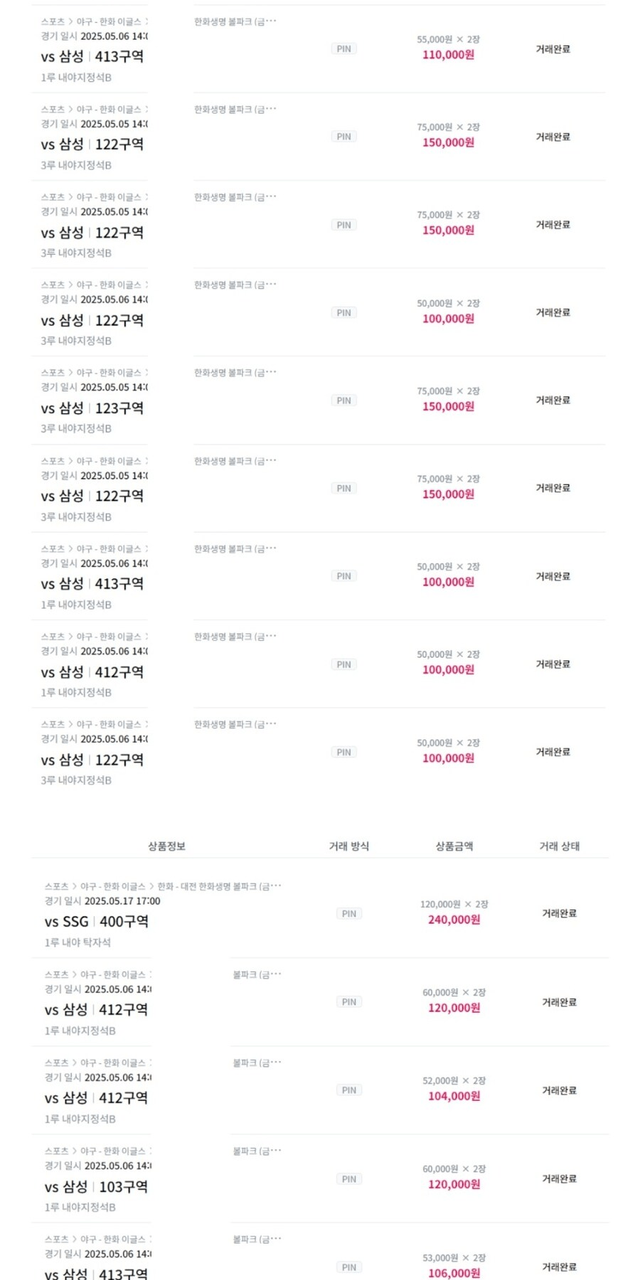This screenshot has width=640, height=1280.
Task: Click the 1루 내야 탁자석 seat label
Action: click(78, 942)
